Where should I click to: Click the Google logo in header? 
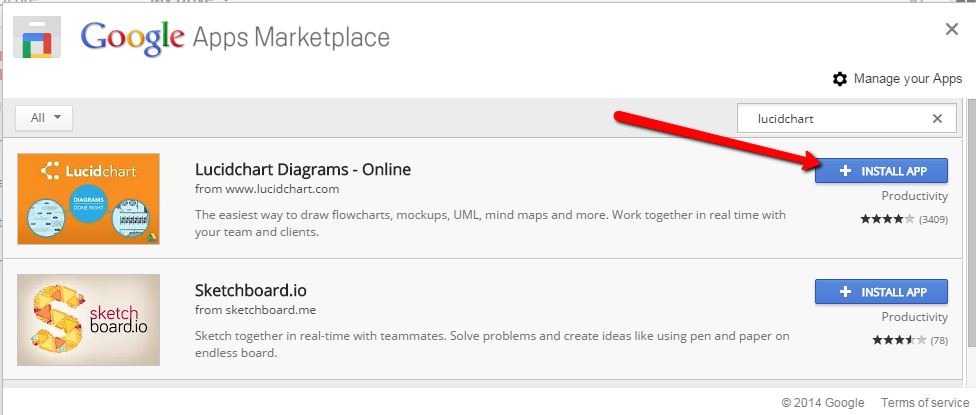coord(133,39)
